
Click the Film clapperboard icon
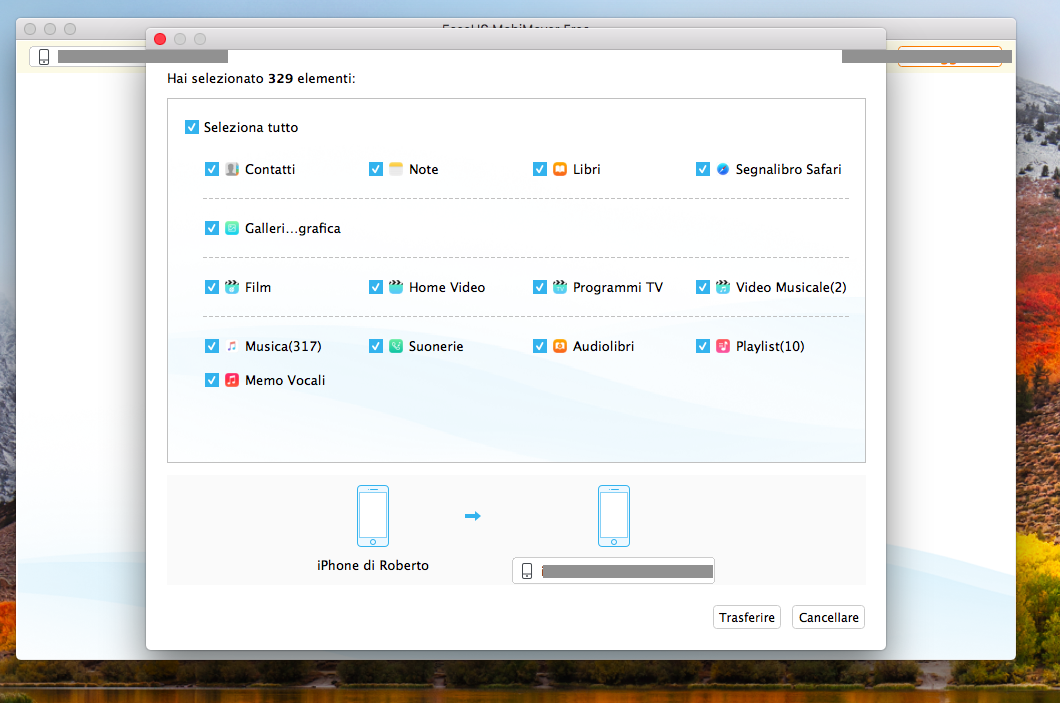232,287
